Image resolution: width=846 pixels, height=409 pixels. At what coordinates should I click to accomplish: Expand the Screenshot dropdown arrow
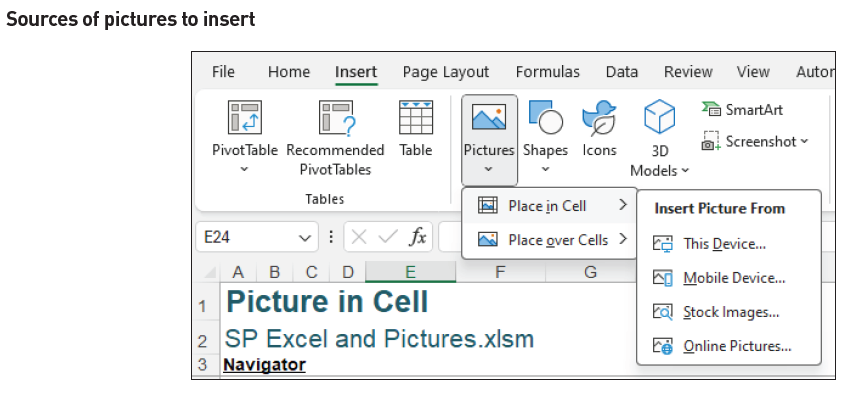coord(804,141)
